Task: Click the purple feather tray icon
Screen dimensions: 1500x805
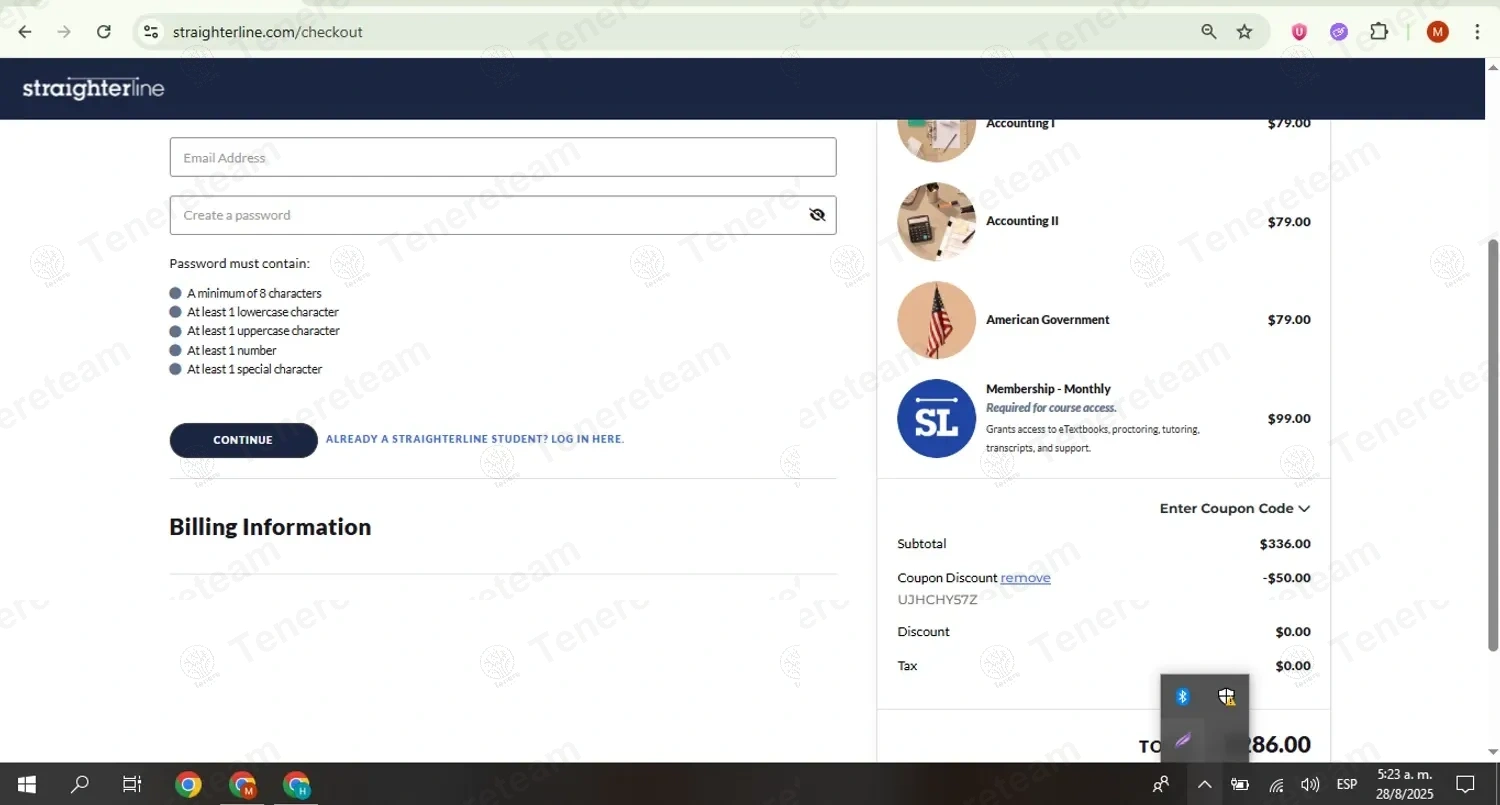Action: (1183, 741)
